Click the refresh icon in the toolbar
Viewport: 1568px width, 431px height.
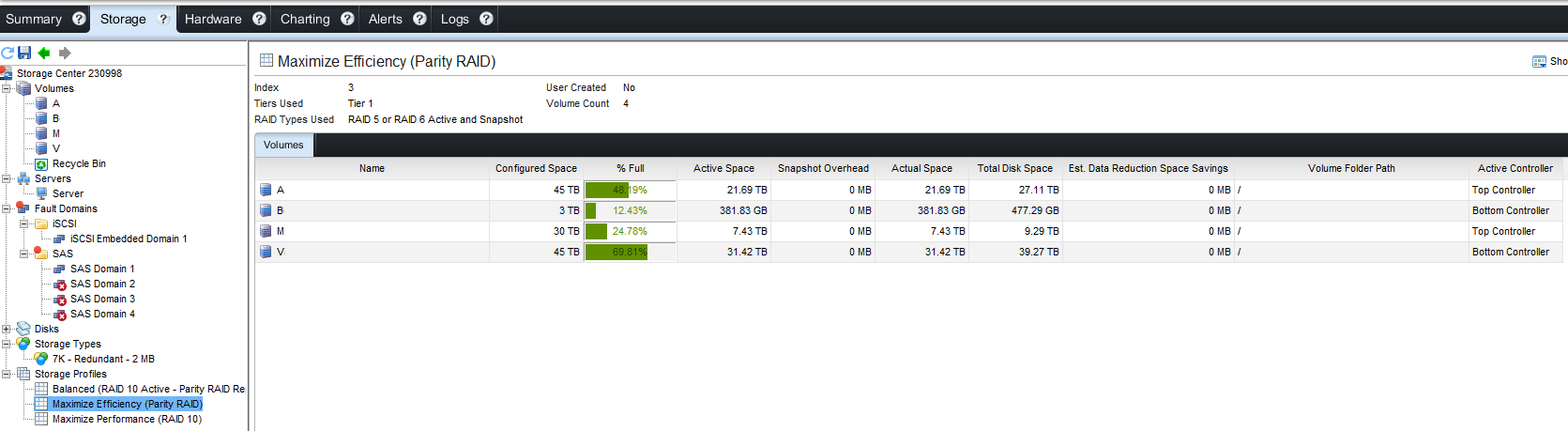point(8,54)
